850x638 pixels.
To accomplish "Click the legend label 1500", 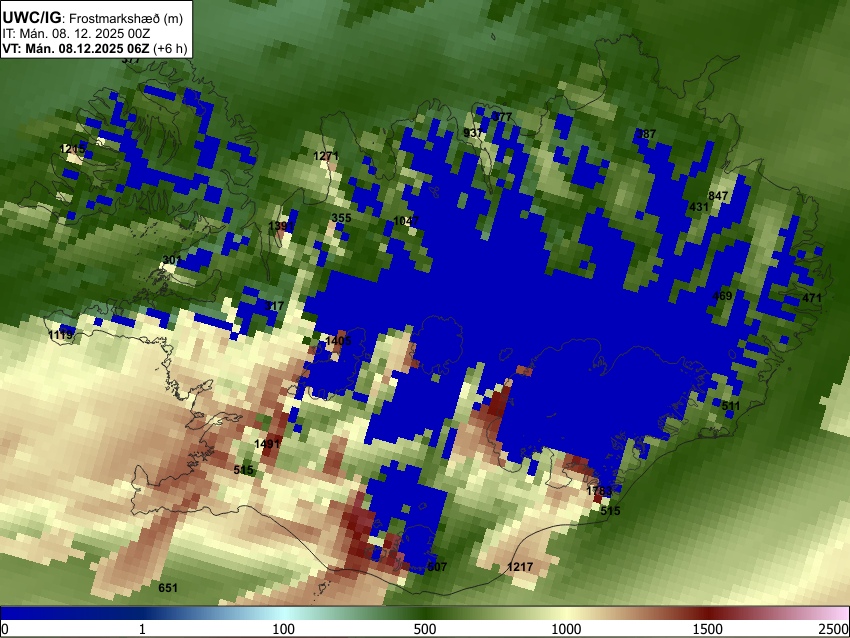I will point(708,629).
